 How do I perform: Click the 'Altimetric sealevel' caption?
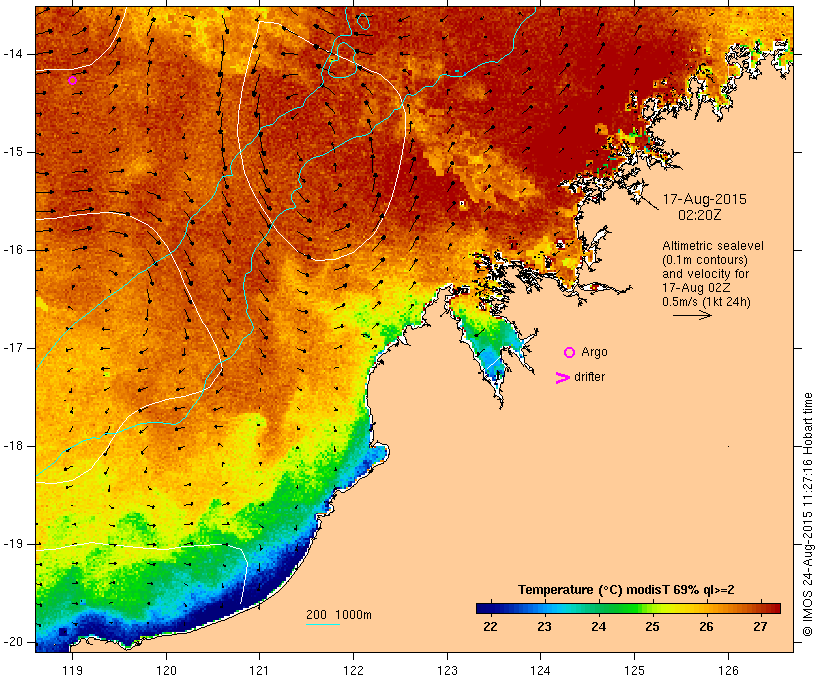point(713,246)
